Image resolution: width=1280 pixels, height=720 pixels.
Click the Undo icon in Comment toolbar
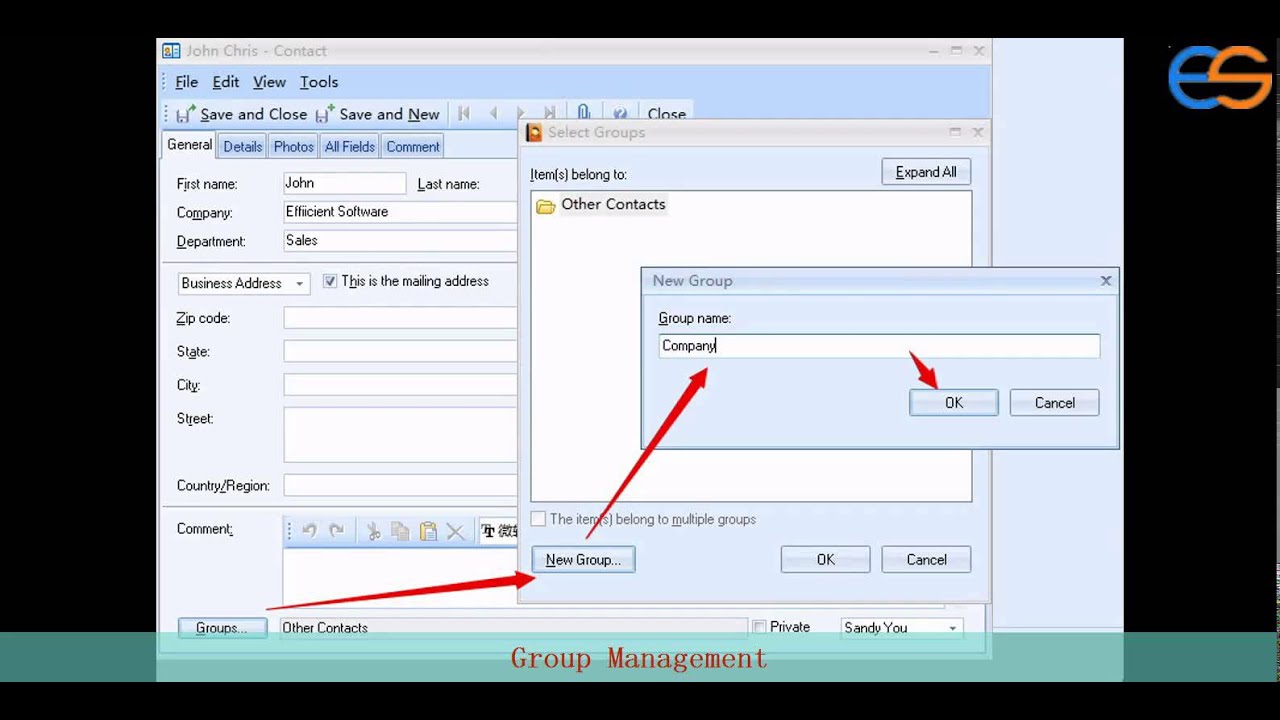(x=309, y=531)
